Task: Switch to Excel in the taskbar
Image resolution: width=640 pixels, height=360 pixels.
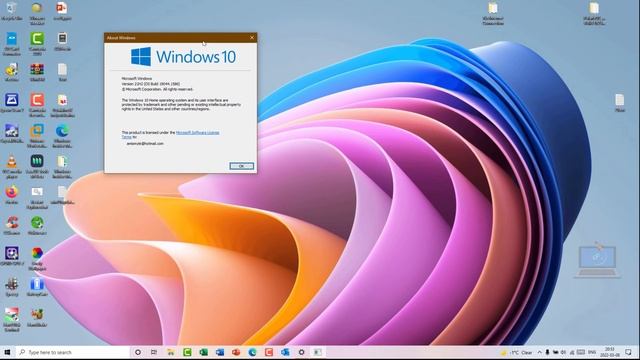Action: [x=203, y=352]
